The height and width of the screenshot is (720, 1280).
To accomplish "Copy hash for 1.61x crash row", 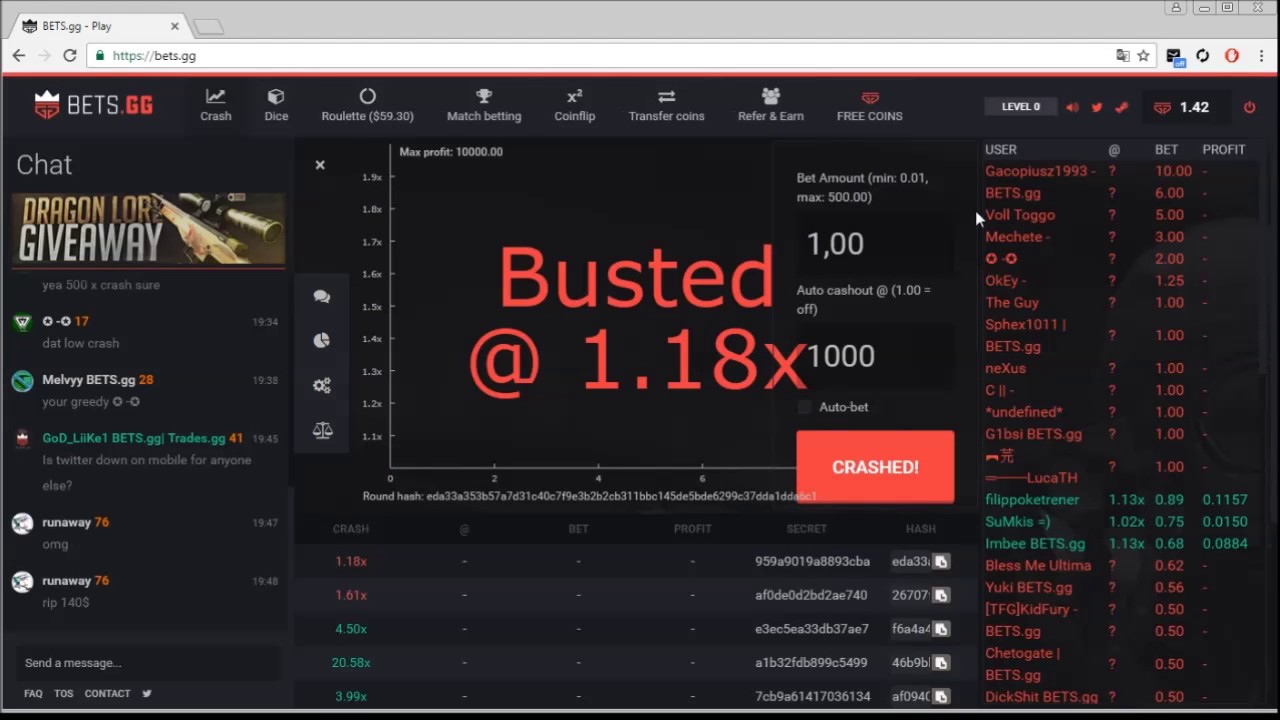I will coord(941,595).
